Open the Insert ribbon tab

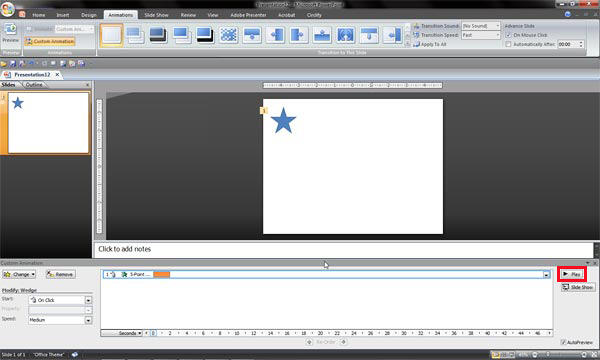click(63, 15)
